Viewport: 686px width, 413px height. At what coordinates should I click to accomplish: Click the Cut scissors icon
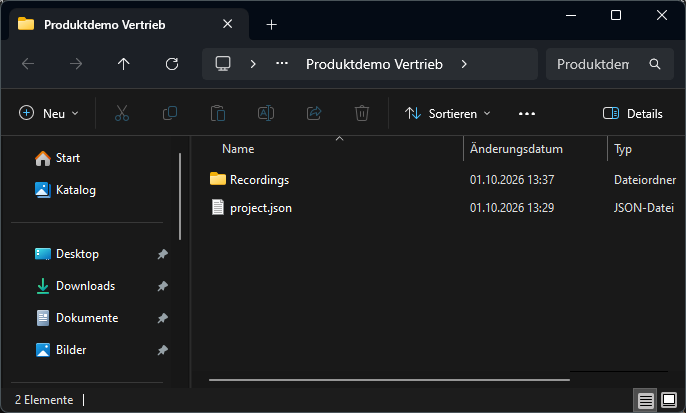pyautogui.click(x=122, y=113)
